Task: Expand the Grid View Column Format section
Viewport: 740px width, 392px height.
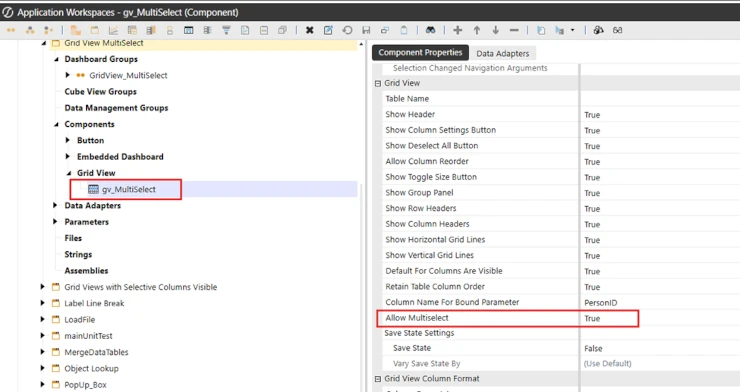Action: (378, 379)
